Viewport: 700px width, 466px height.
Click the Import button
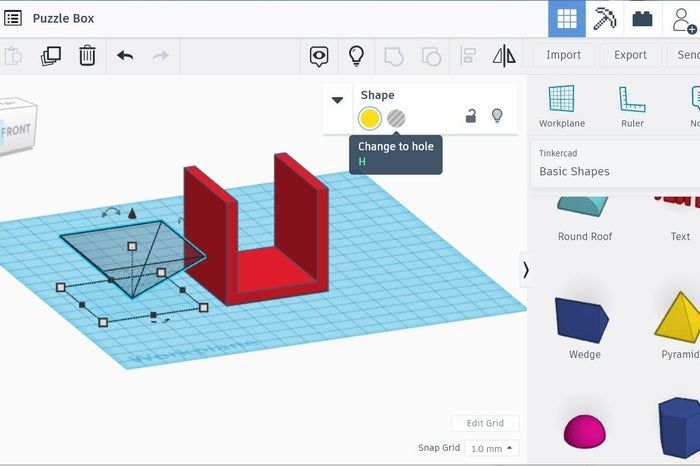point(563,55)
